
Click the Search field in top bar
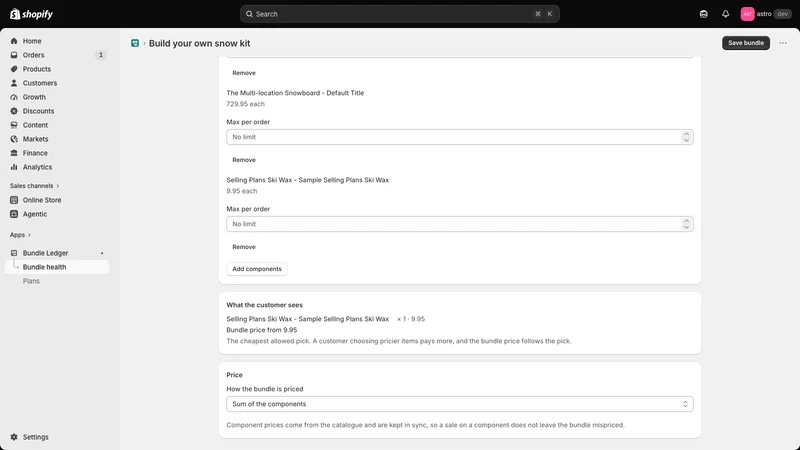(x=399, y=14)
